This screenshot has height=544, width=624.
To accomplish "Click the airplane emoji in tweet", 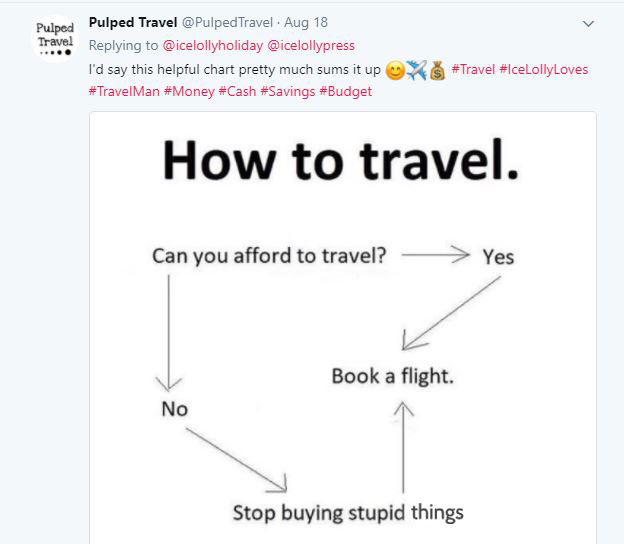I will tap(417, 70).
